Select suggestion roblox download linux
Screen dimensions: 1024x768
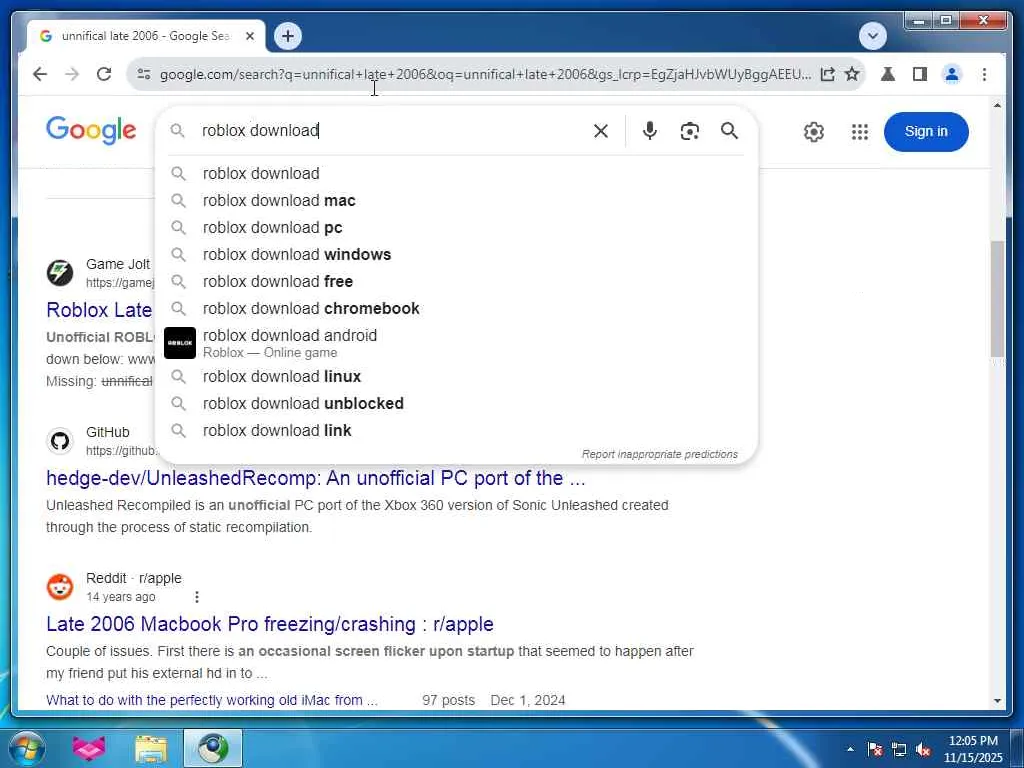pos(456,377)
